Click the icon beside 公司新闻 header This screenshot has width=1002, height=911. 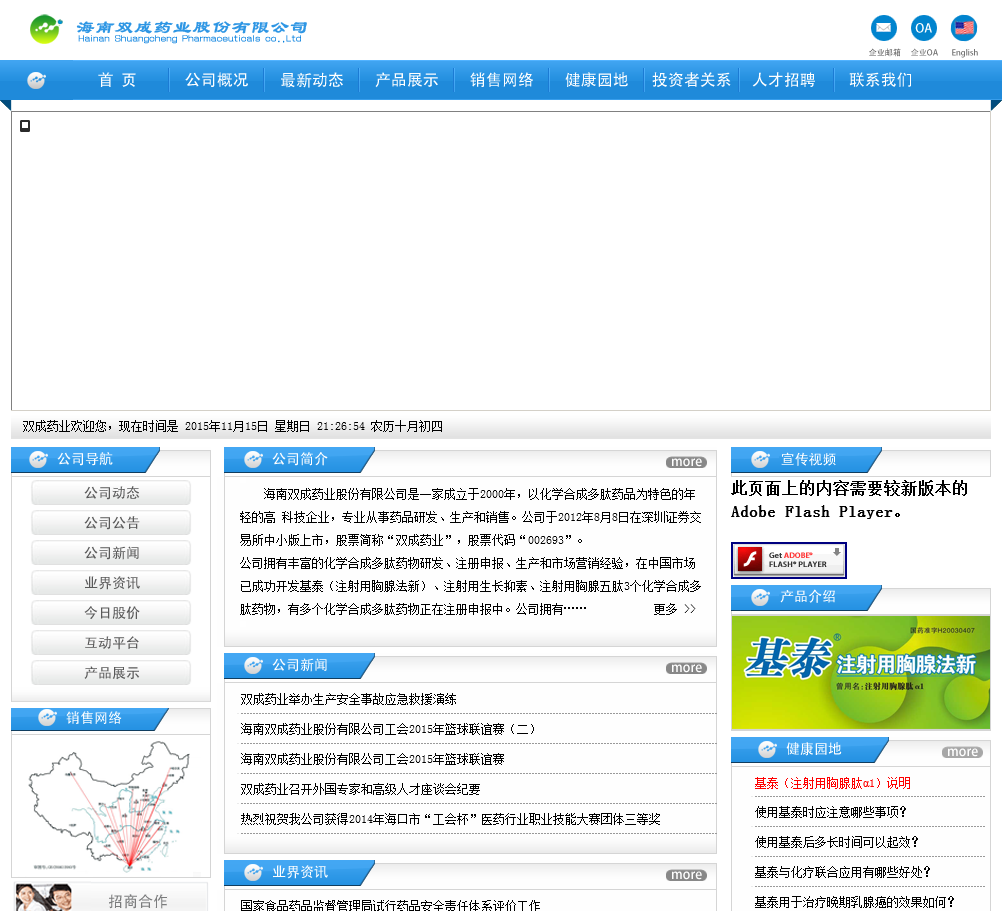click(x=254, y=666)
